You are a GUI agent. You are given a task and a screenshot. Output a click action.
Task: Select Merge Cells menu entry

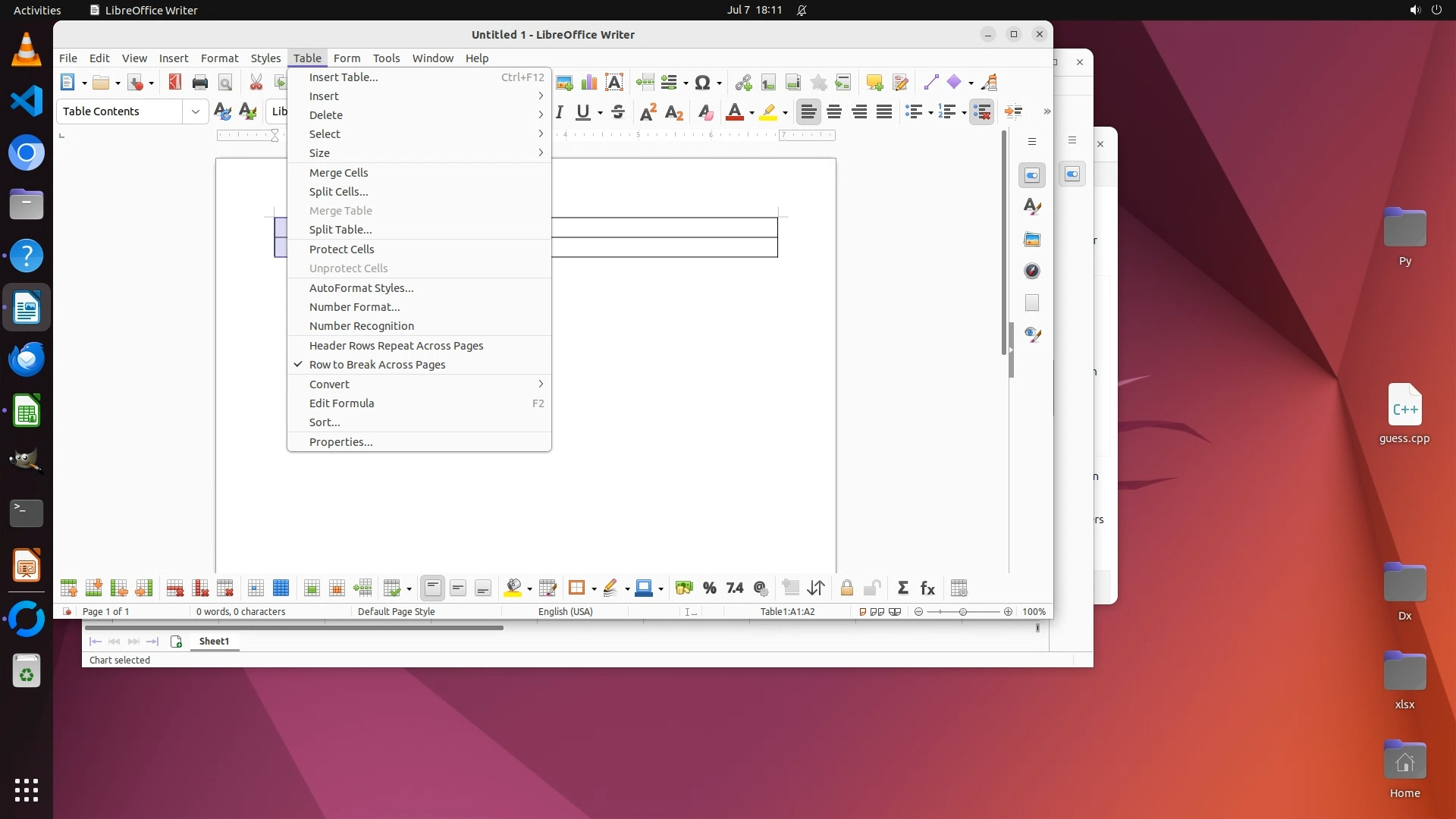pyautogui.click(x=338, y=173)
